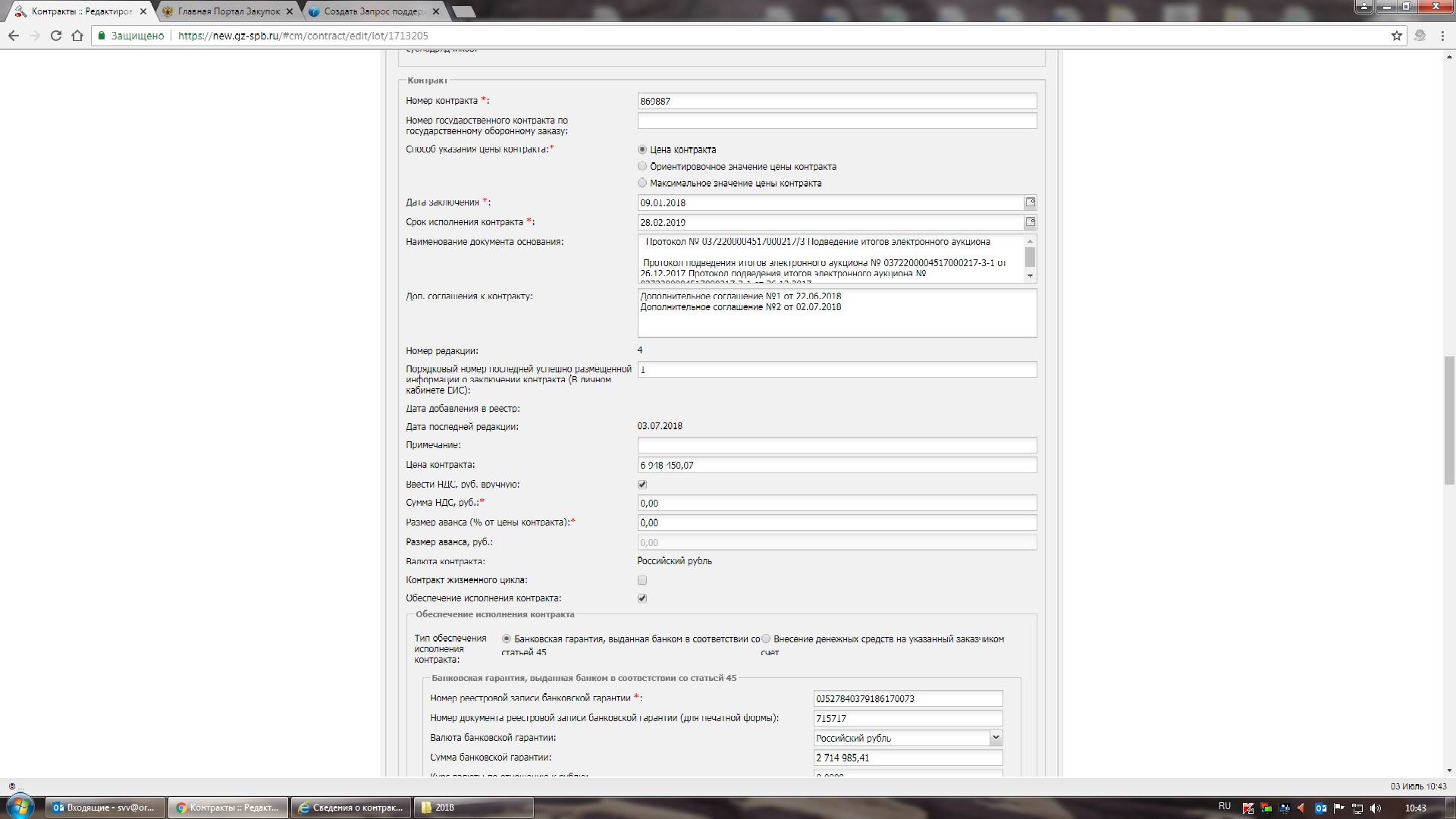Select Максимальное значение цены контракта radio
Image resolution: width=1456 pixels, height=819 pixels.
click(x=642, y=183)
